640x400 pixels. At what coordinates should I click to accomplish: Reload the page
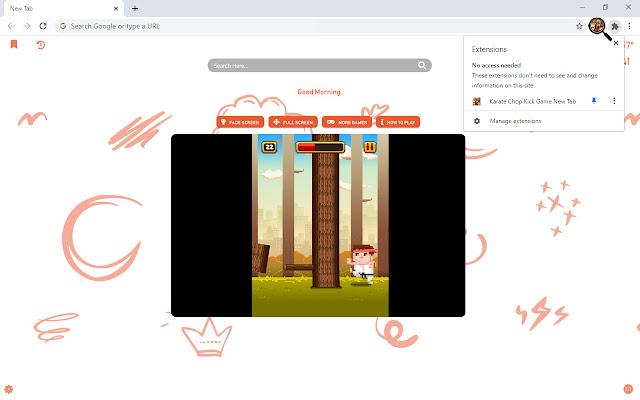point(43,26)
